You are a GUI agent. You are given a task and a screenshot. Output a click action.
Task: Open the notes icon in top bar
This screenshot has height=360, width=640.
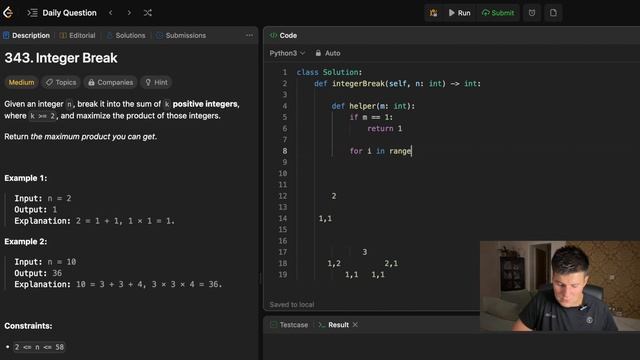[x=553, y=13]
